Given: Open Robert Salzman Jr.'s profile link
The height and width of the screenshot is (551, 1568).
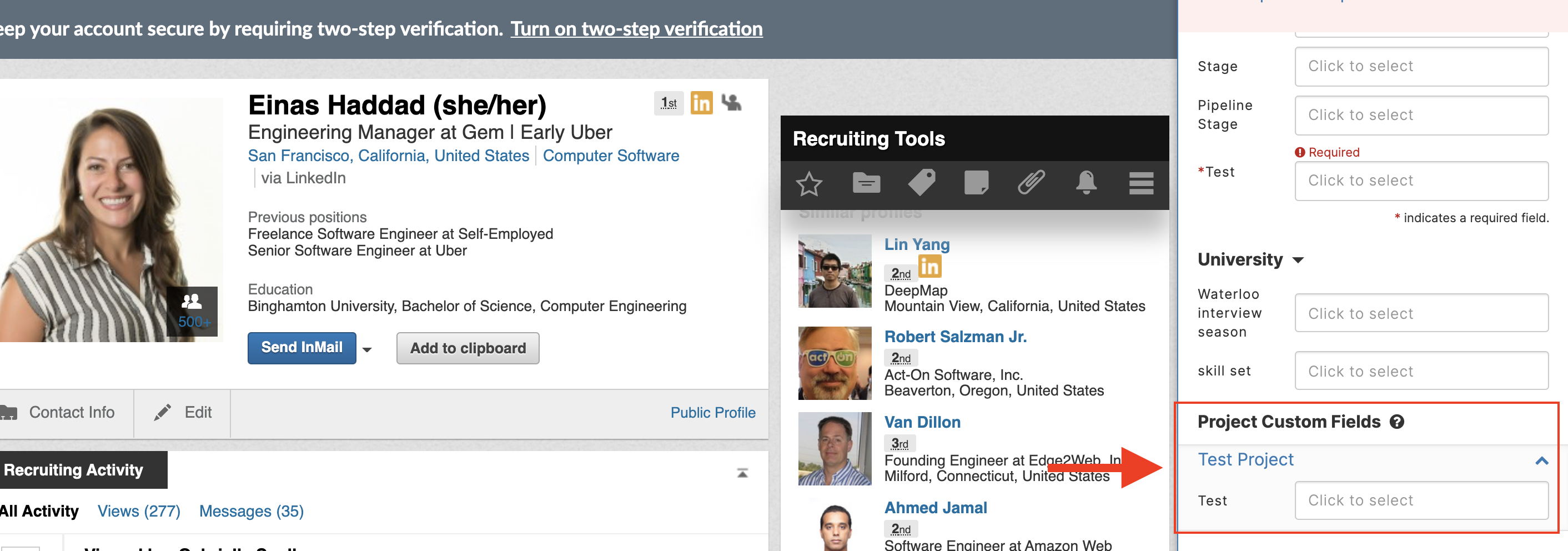Looking at the screenshot, I should point(955,336).
